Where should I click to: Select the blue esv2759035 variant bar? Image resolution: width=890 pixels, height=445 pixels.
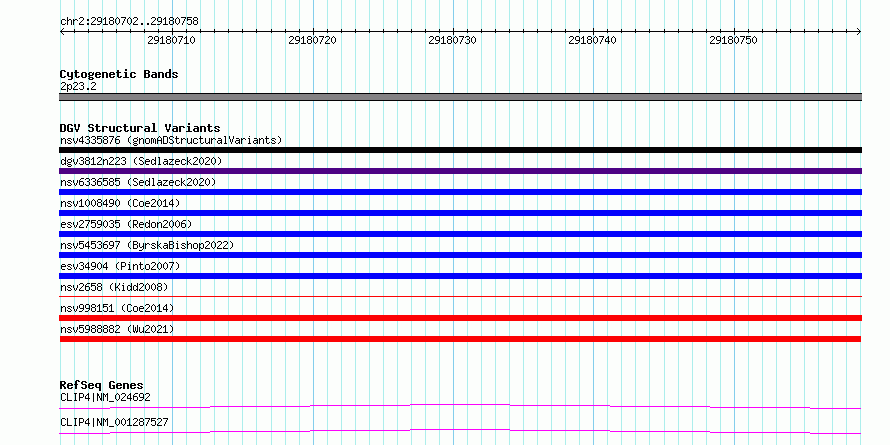tap(460, 234)
